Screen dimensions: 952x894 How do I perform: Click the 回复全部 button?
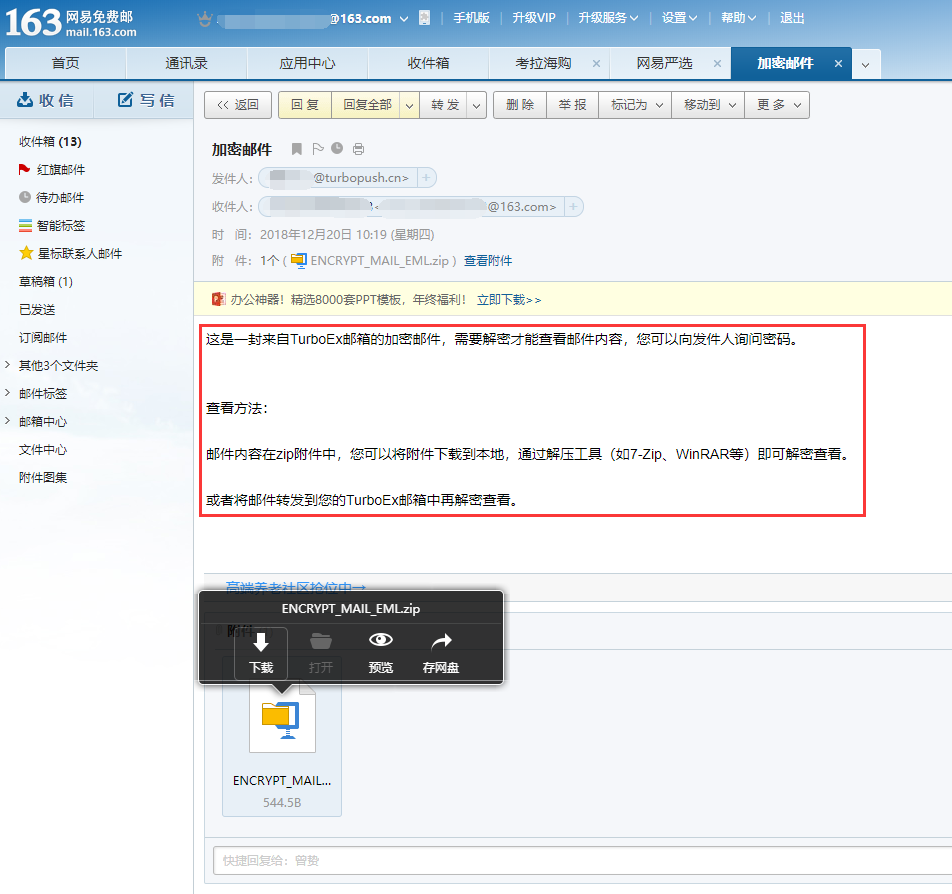367,105
